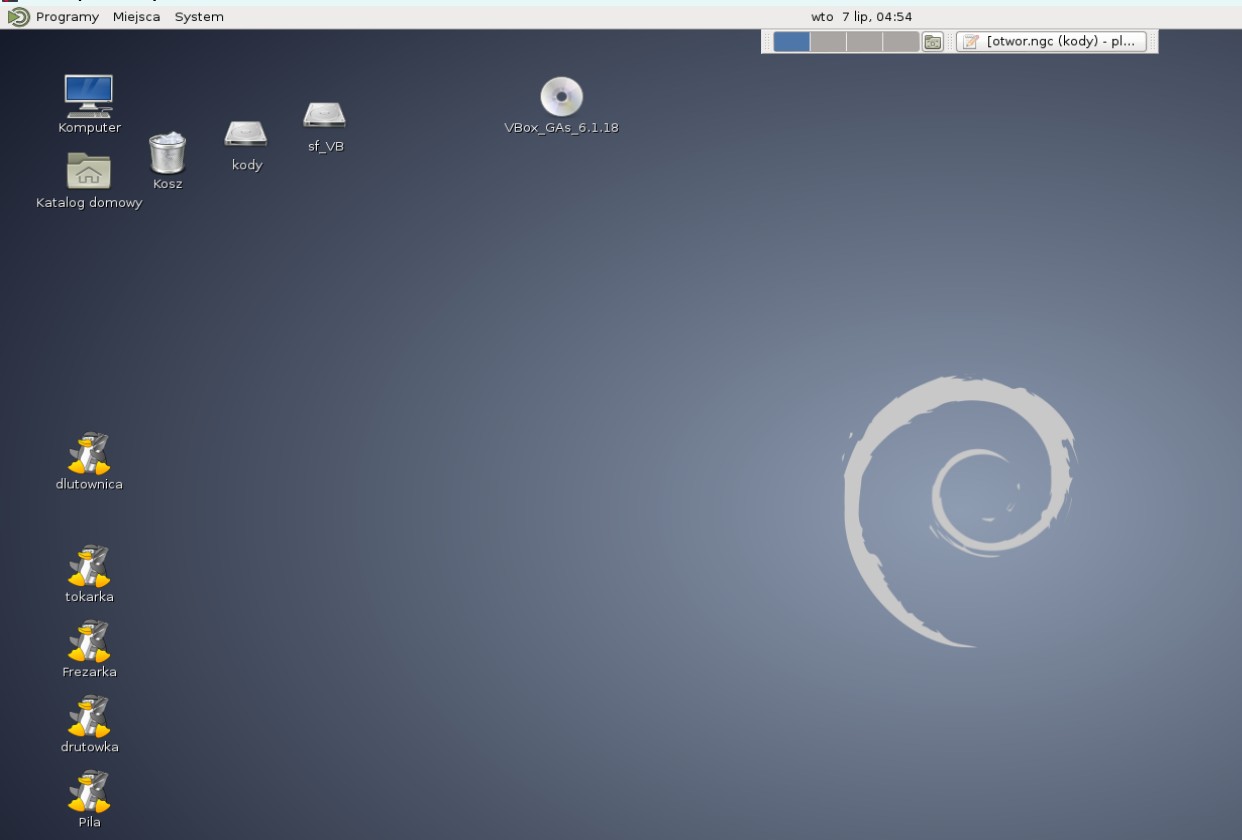Open the System menu

pyautogui.click(x=199, y=17)
